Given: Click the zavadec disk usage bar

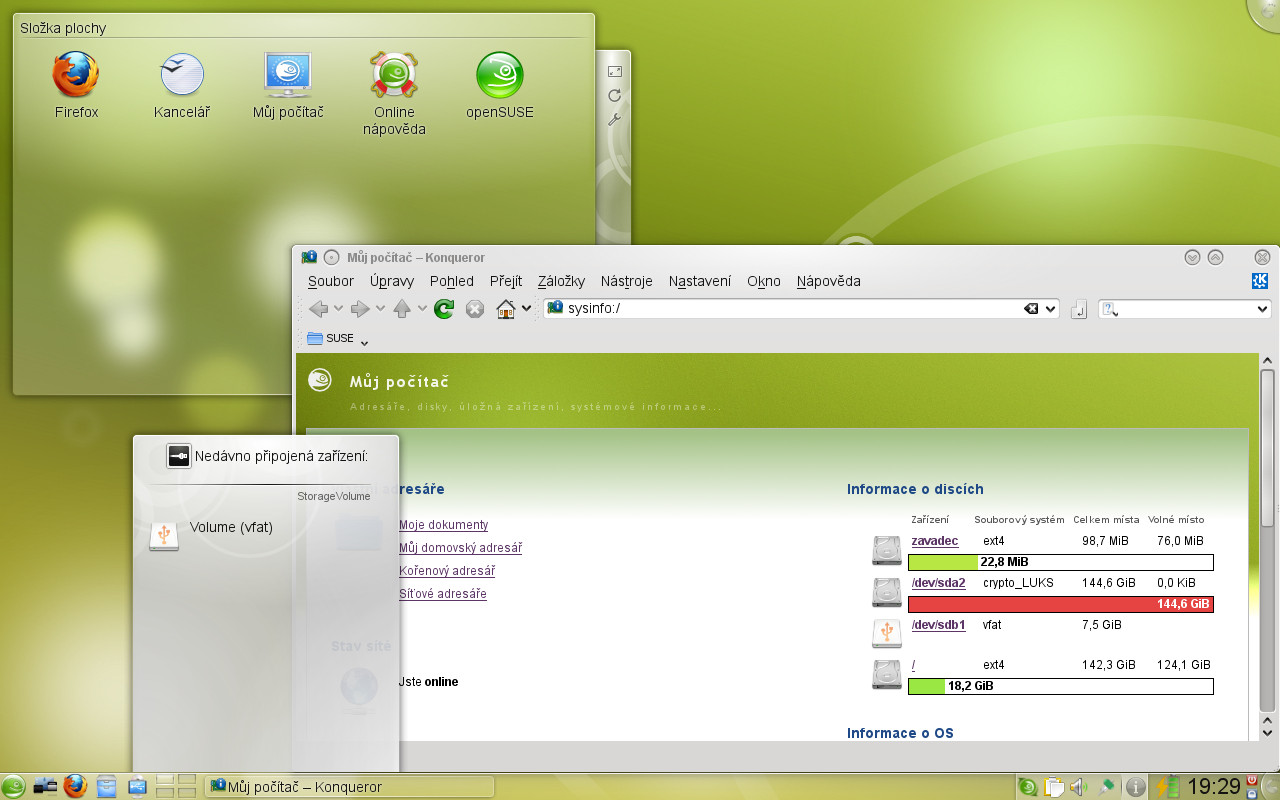Looking at the screenshot, I should pyautogui.click(x=1061, y=562).
